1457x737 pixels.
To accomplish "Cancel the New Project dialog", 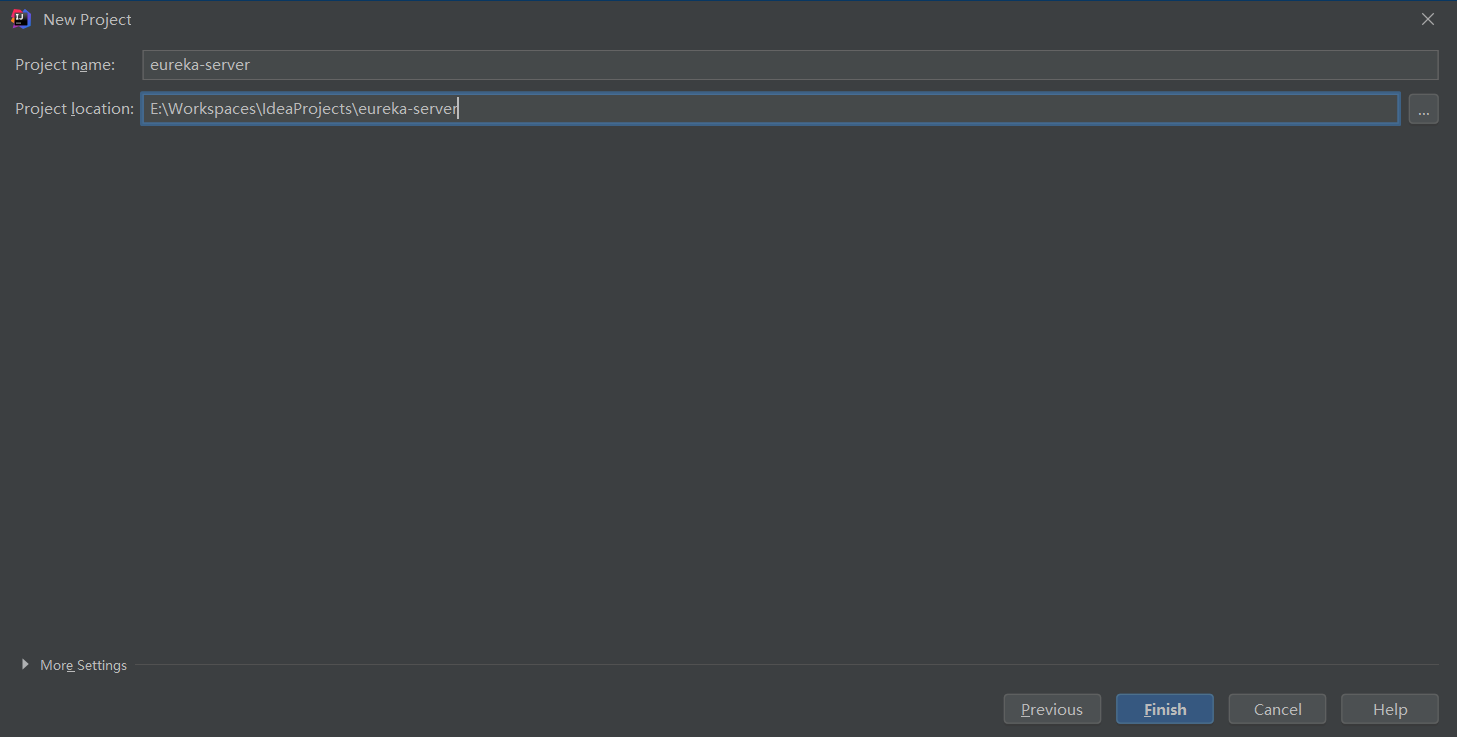I will pyautogui.click(x=1277, y=709).
